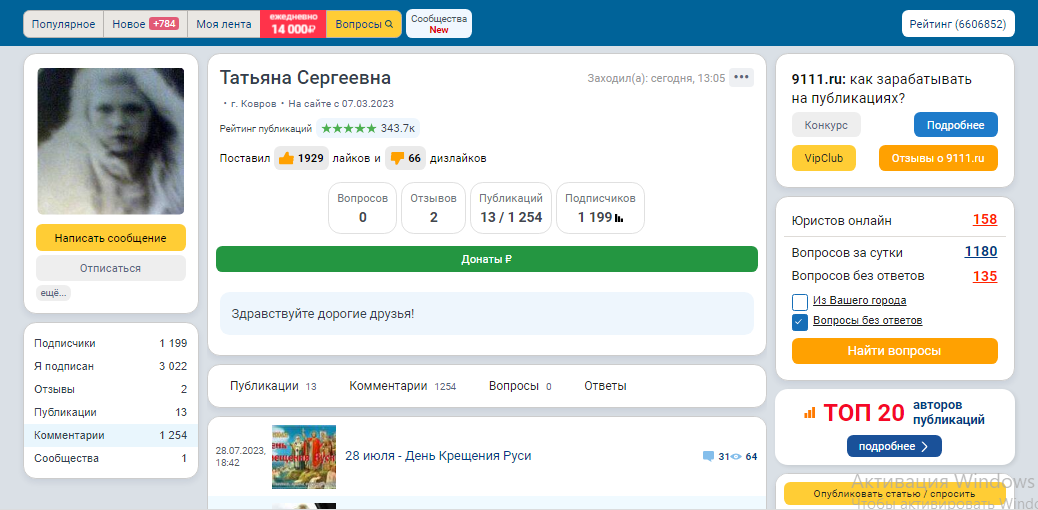Click the Отзывов 2 stats box
1038x510 pixels.
(434, 208)
